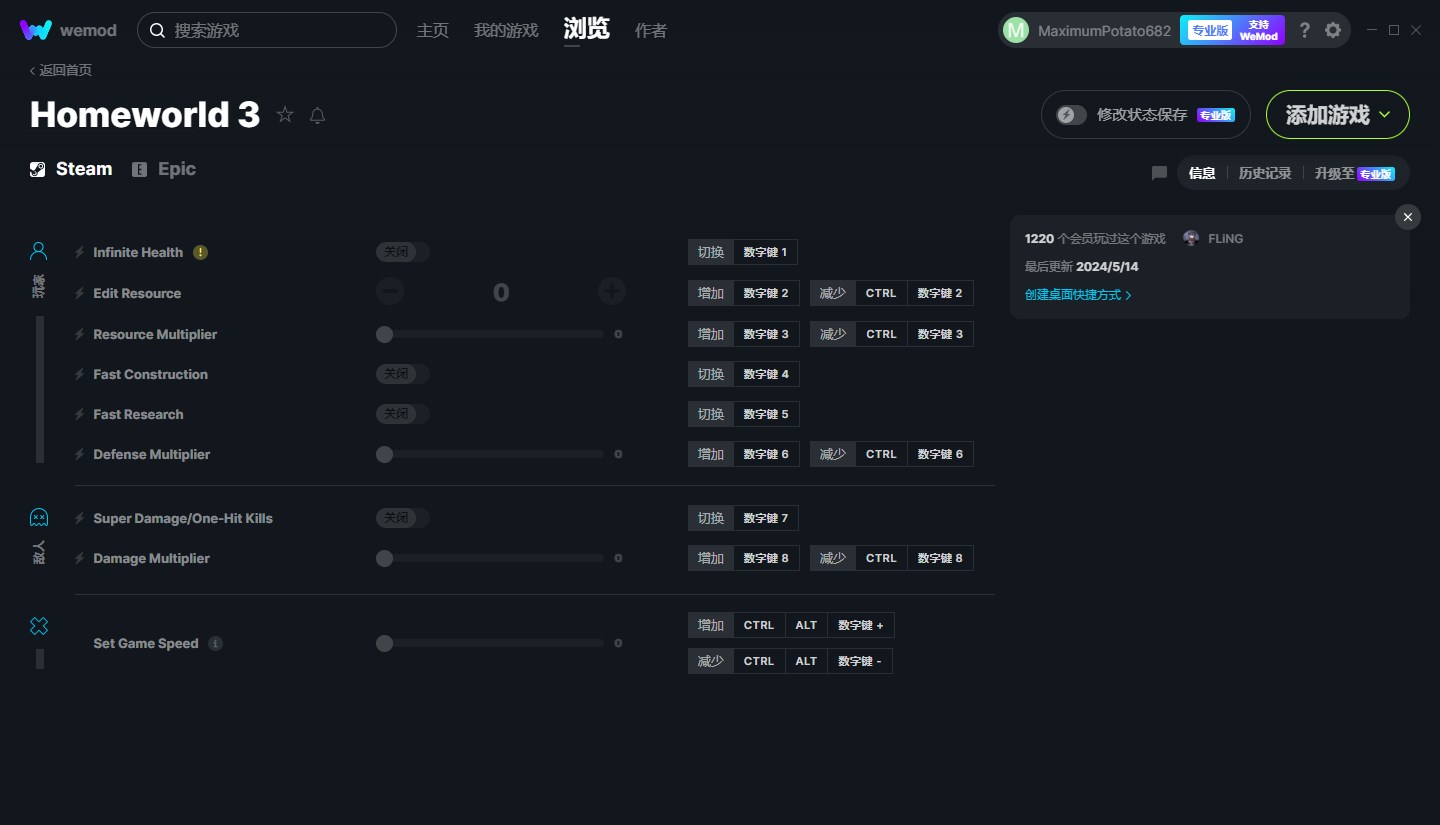Click create desktop shortcut link

click(1078, 295)
